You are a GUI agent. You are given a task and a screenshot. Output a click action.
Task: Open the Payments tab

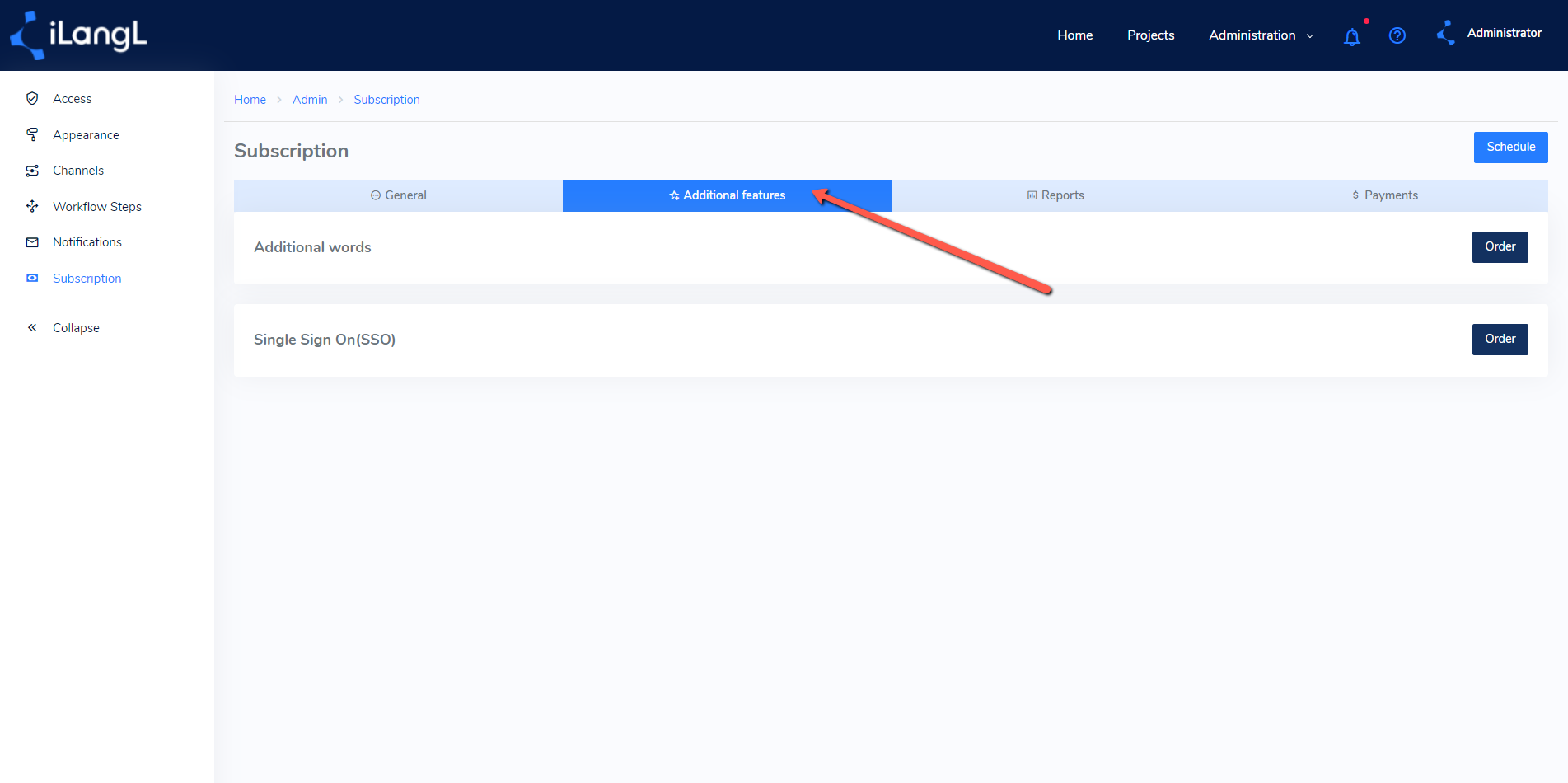tap(1384, 195)
